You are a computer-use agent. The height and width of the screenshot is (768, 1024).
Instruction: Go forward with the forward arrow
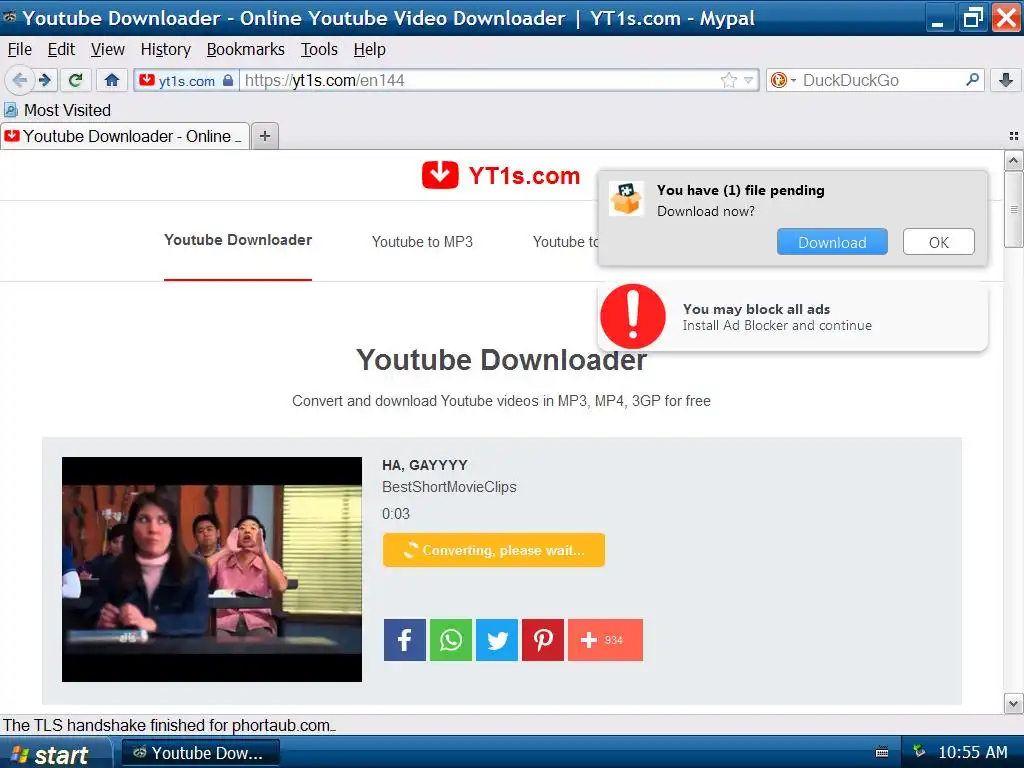click(x=45, y=80)
